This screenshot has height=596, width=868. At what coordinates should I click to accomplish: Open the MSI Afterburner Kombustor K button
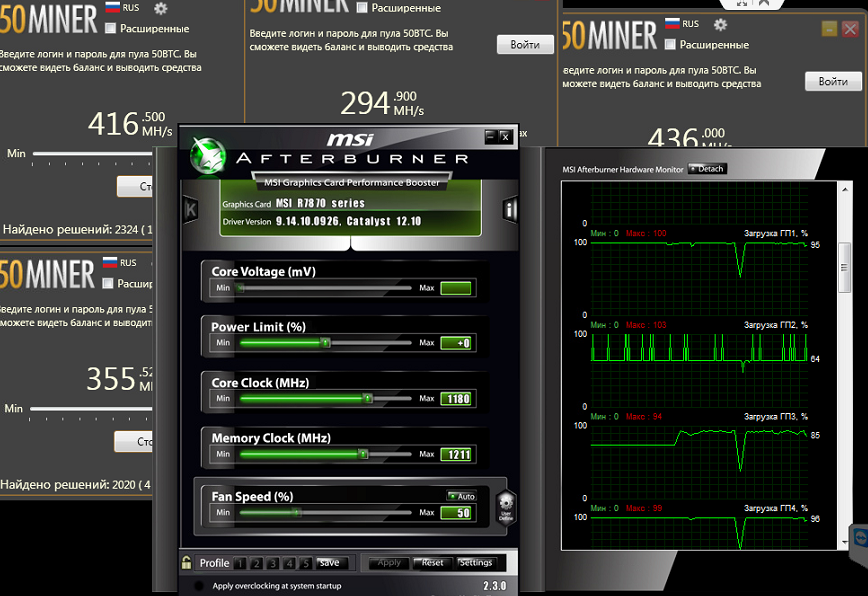click(190, 209)
